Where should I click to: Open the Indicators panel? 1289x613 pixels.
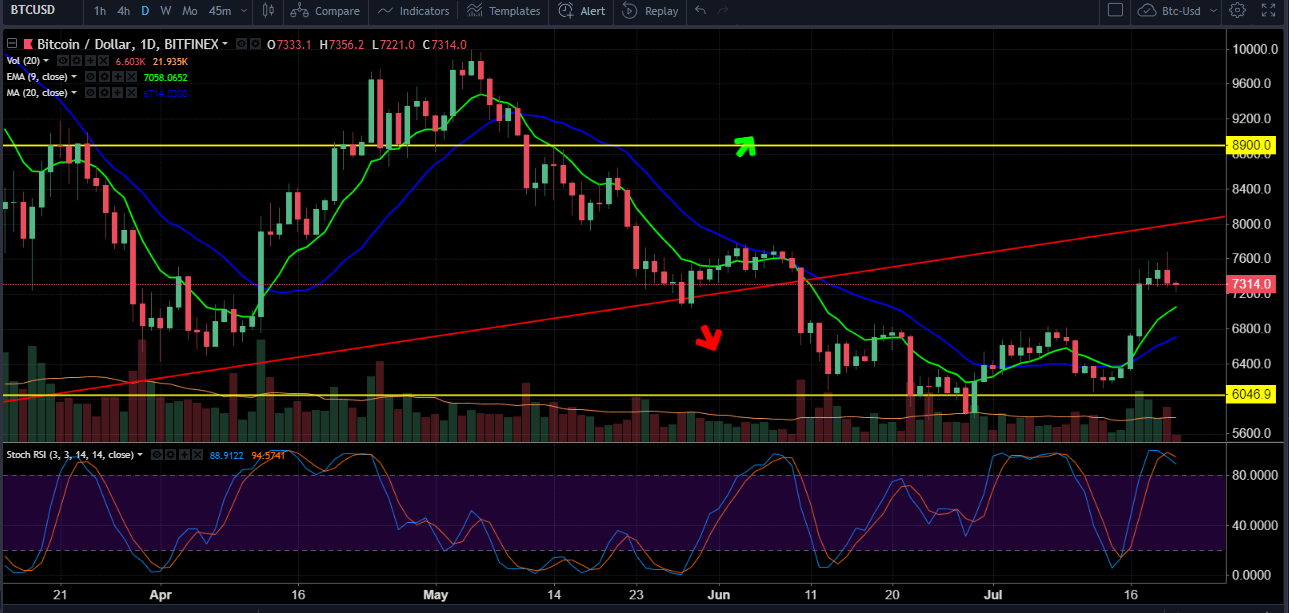414,11
